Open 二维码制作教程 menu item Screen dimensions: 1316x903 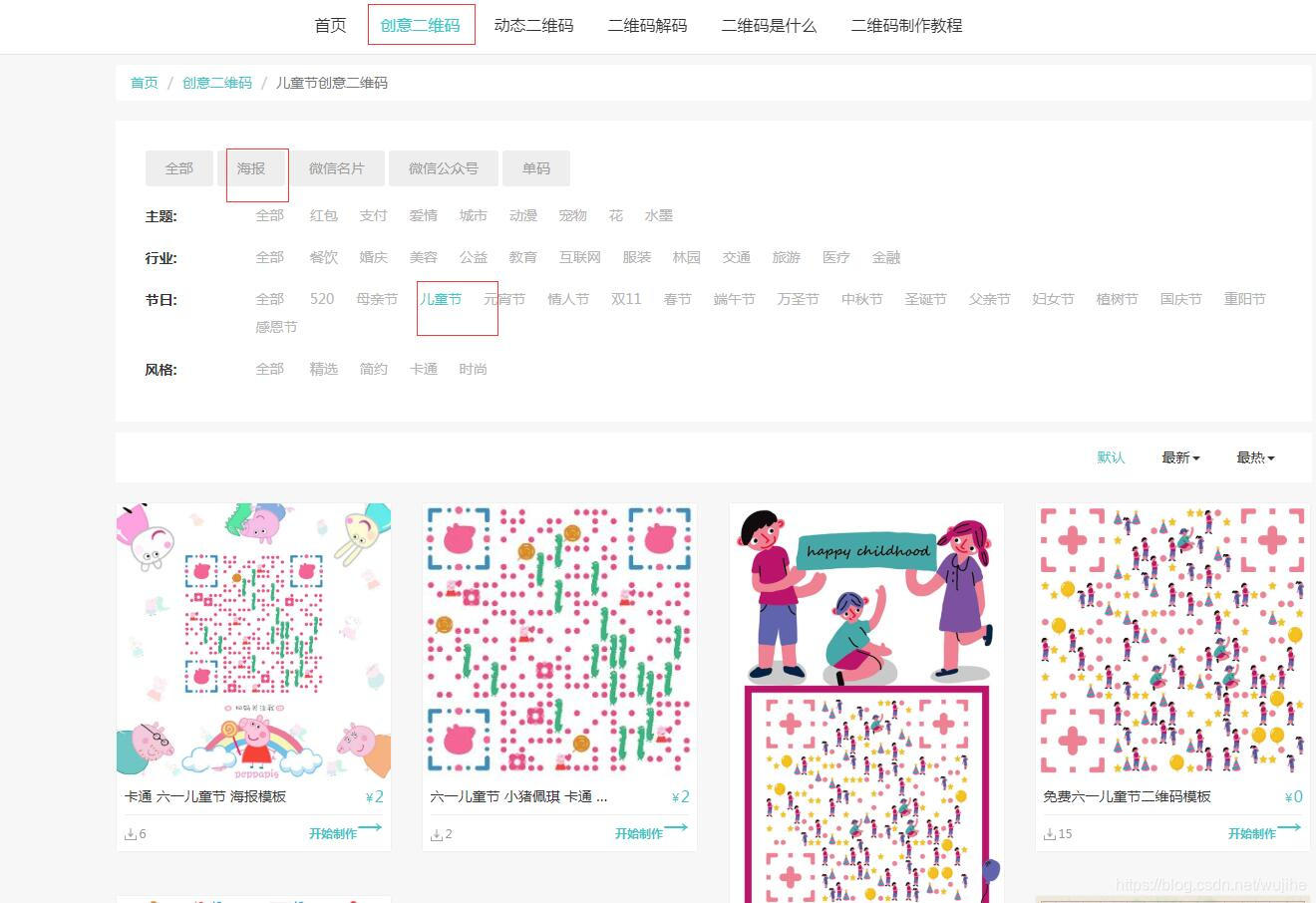tap(906, 25)
